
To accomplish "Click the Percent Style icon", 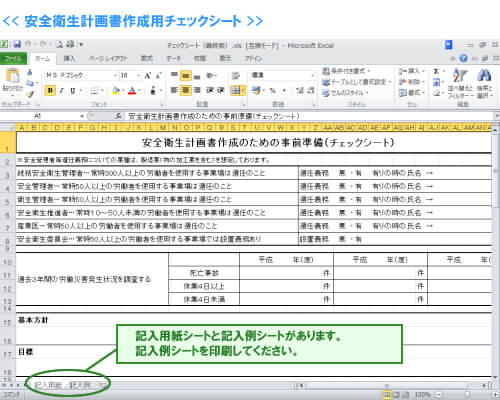I will click(273, 90).
